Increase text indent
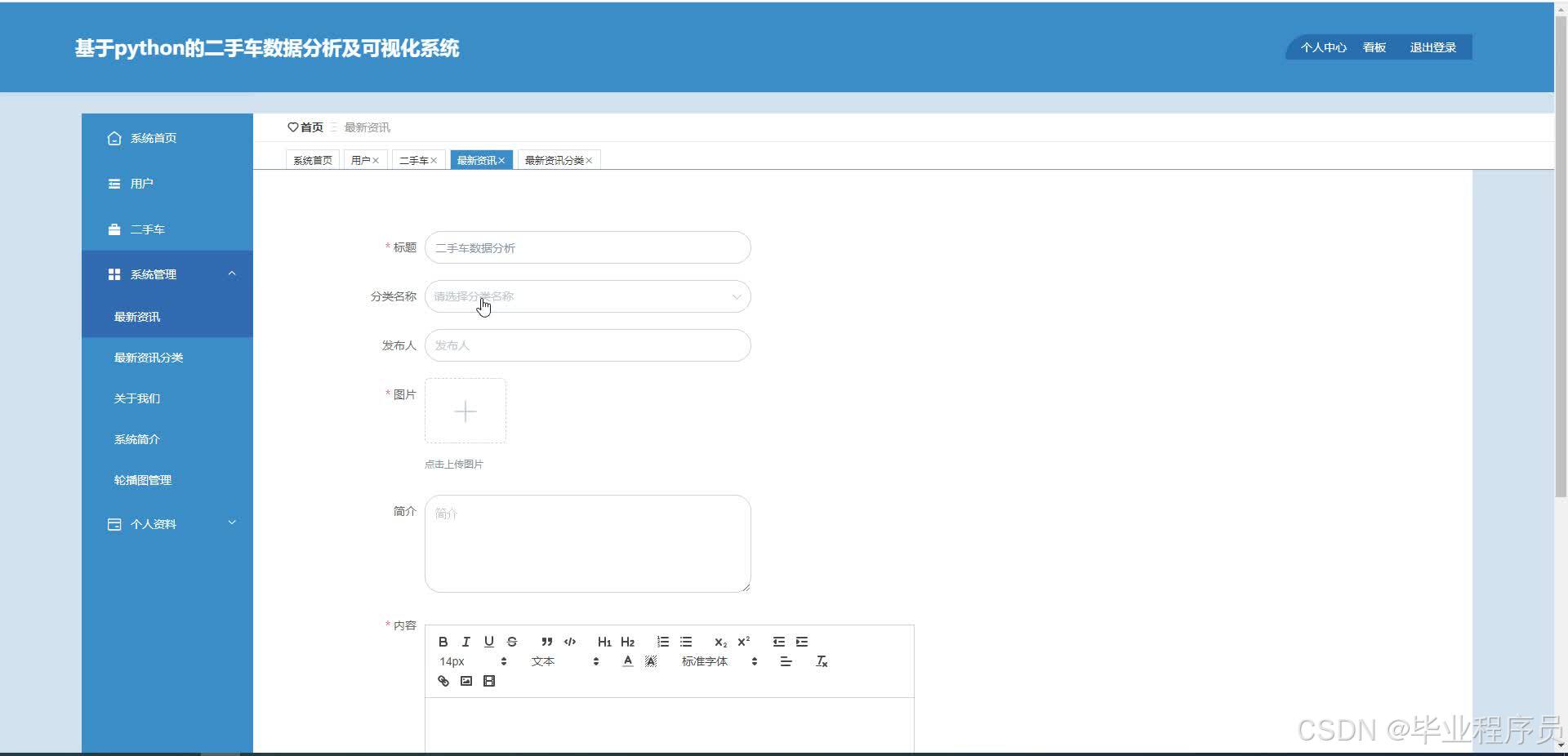The width and height of the screenshot is (1568, 756). (802, 642)
